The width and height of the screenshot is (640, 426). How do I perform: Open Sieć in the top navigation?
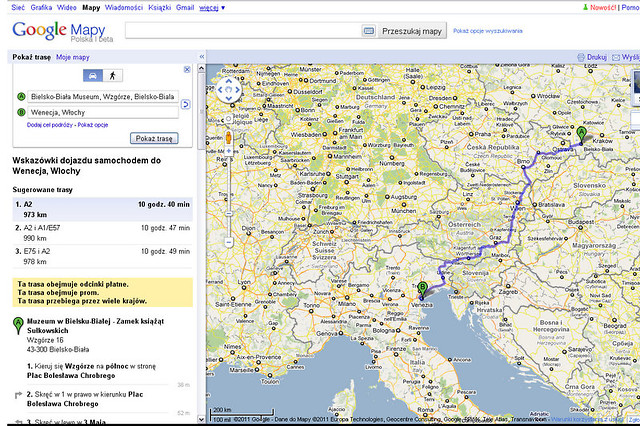click(x=18, y=7)
